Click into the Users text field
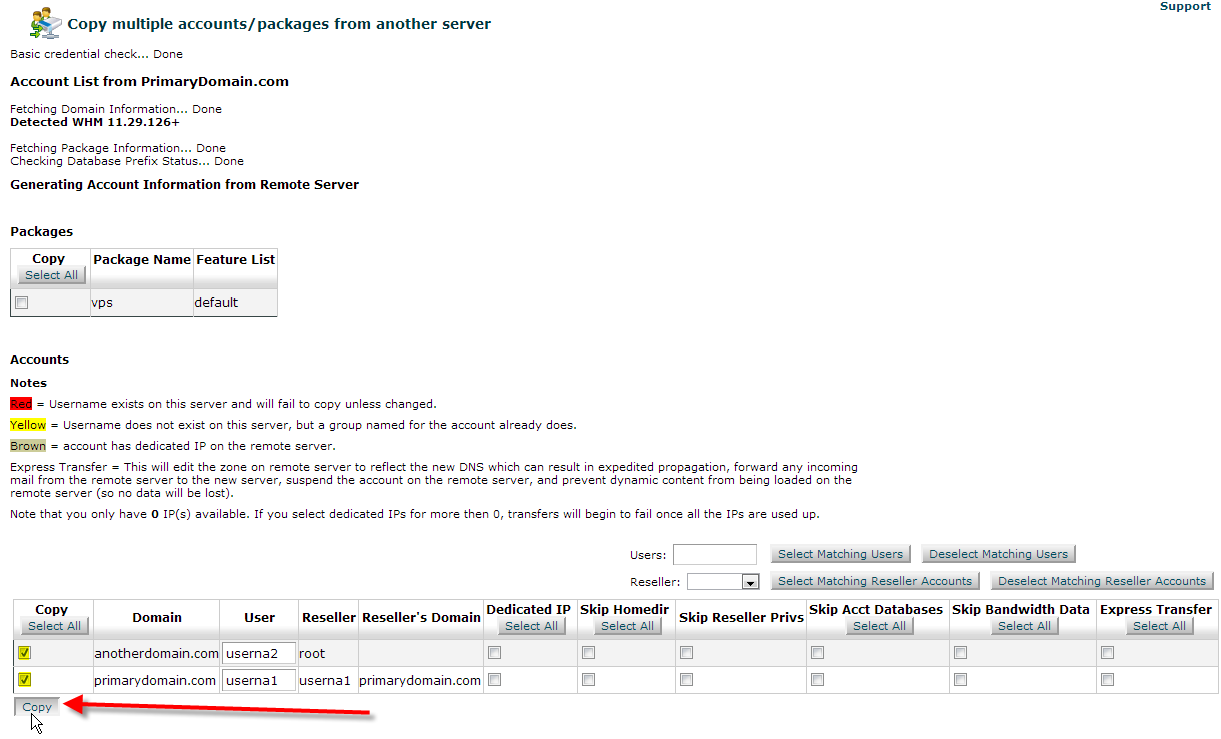Screen dimensions: 1221x739 [x=715, y=554]
